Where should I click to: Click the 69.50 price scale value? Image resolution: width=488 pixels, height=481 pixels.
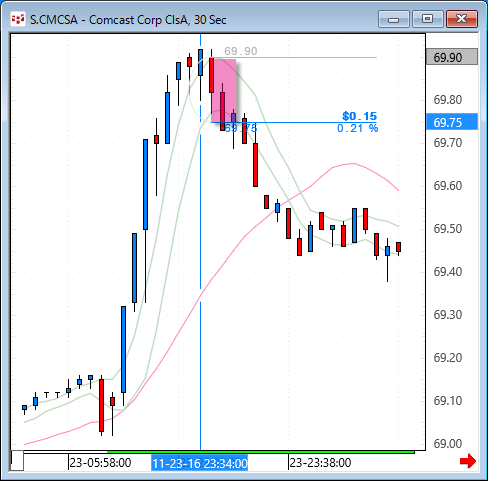pyautogui.click(x=448, y=229)
